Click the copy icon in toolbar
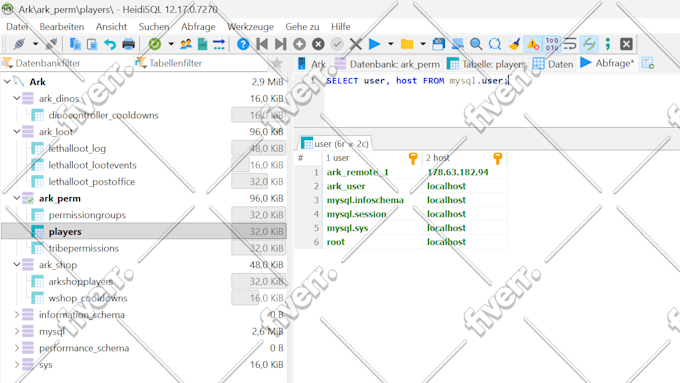This screenshot has height=383, width=680. point(75,44)
